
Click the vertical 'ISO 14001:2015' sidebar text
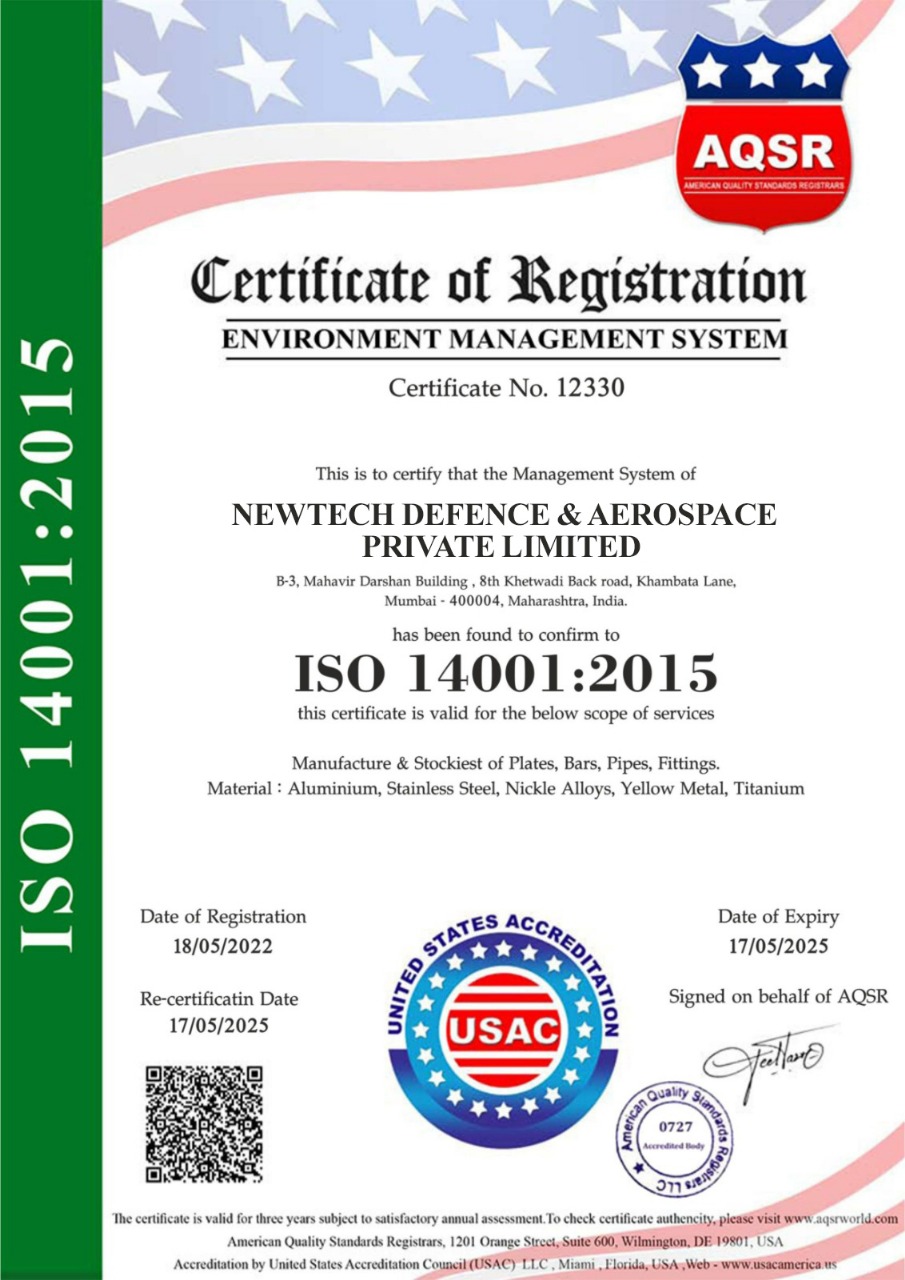tap(48, 645)
